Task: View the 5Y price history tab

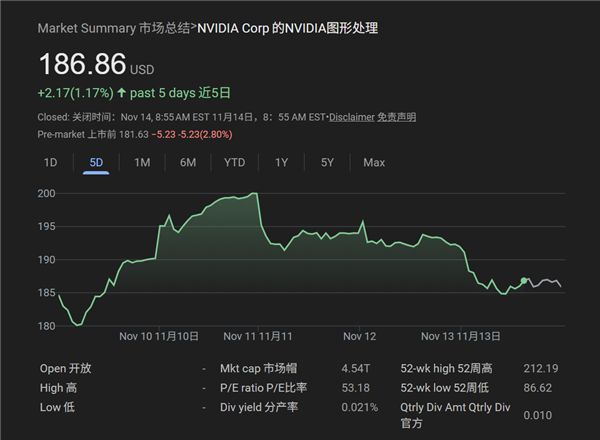Action: pos(328,162)
